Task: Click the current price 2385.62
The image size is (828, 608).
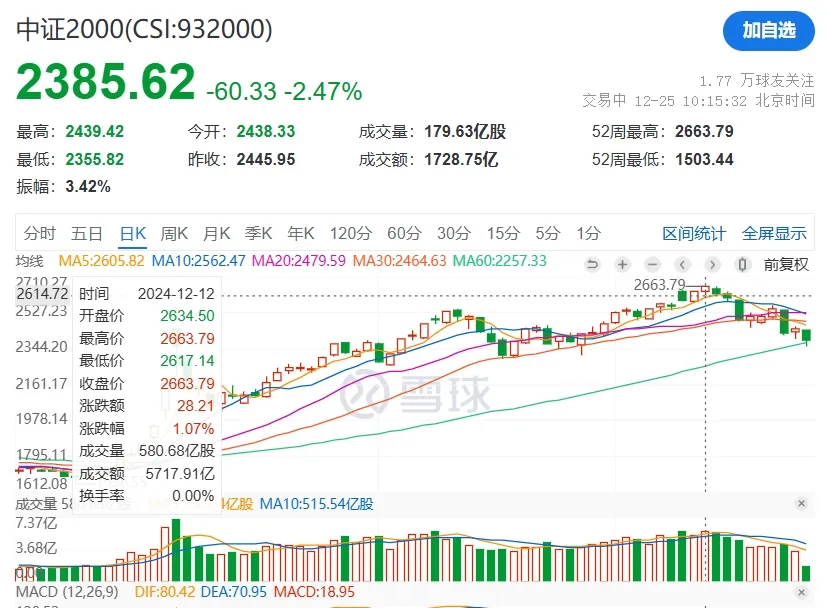Action: click(106, 81)
